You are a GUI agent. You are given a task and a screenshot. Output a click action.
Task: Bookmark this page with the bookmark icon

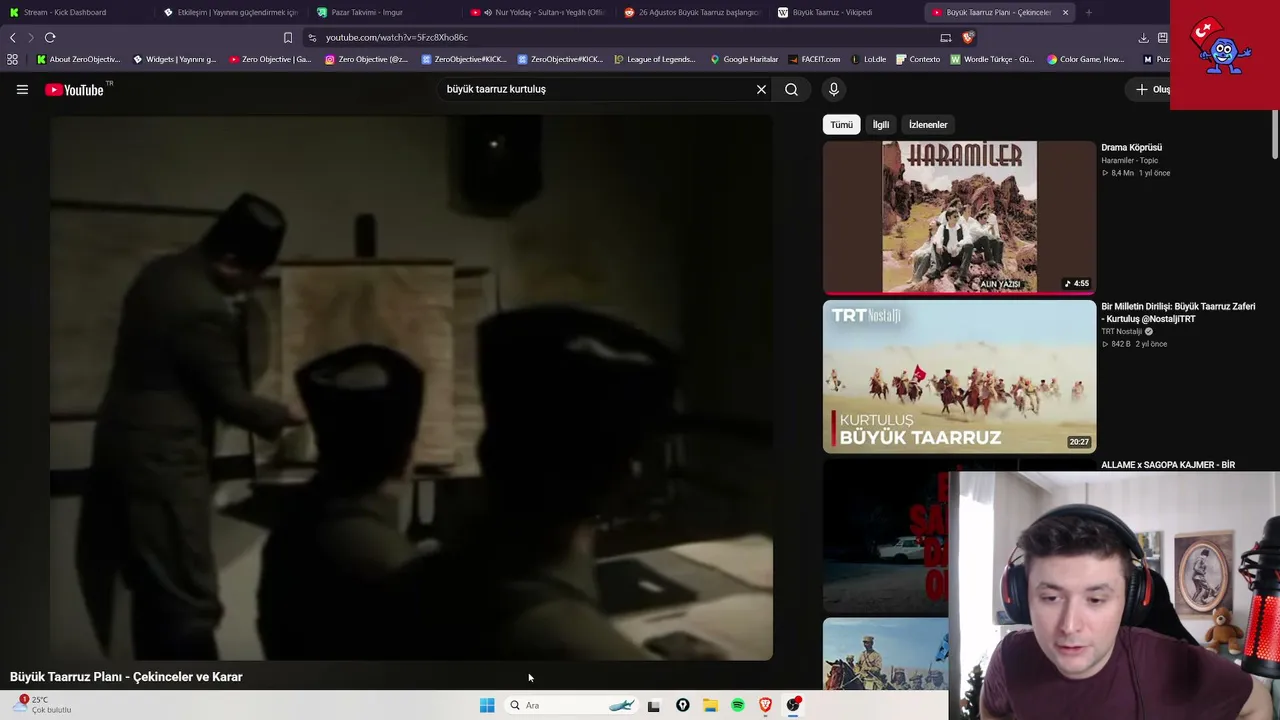pos(288,38)
